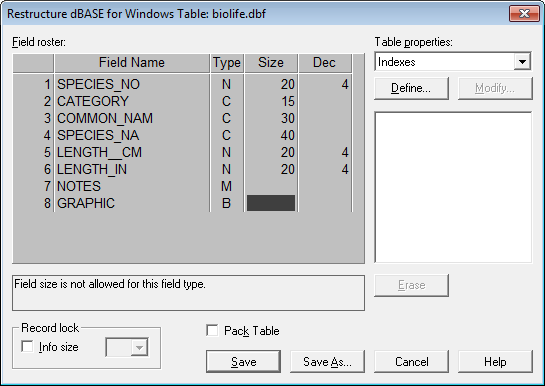Click the Type cell C of CATEGORY
Screen dimensions: 545x386
pyautogui.click(x=226, y=101)
